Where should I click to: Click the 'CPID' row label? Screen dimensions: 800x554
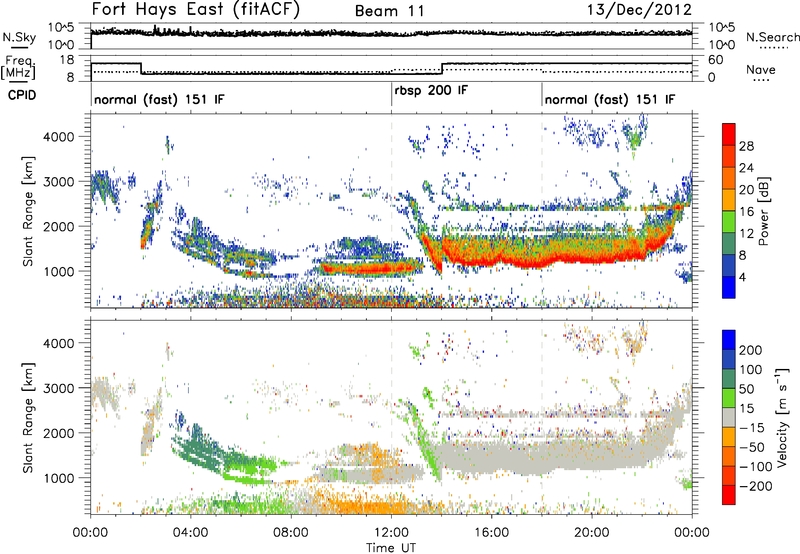[x=22, y=95]
